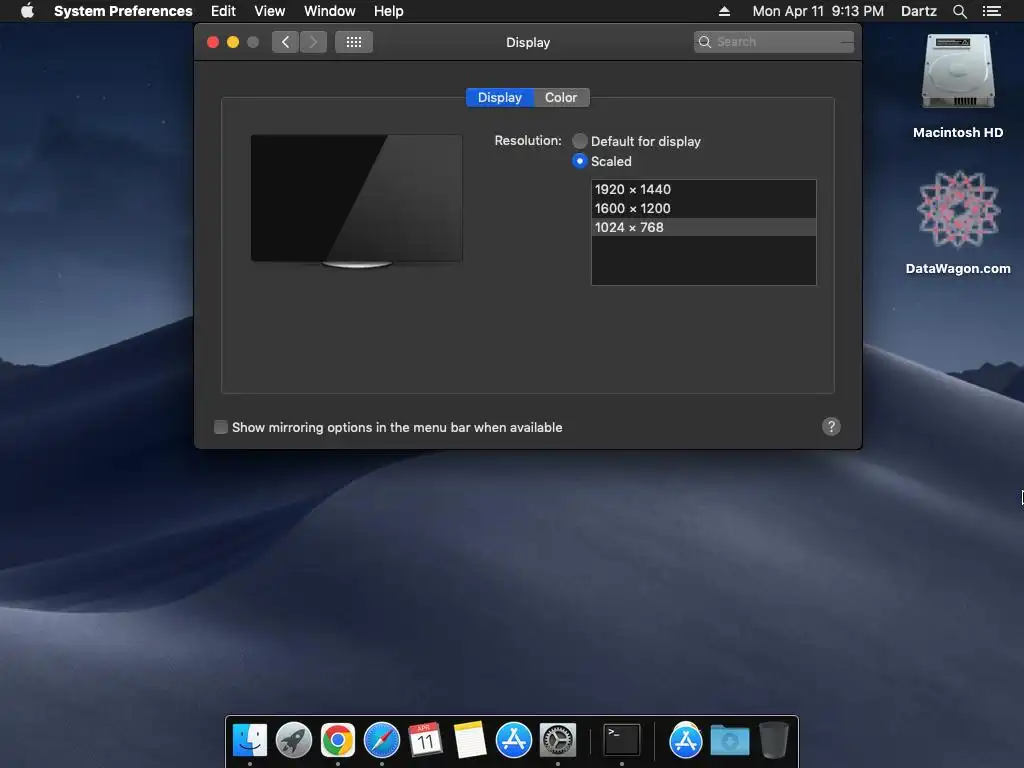Minimize the Display window yellow button
1024x768 pixels.
click(232, 42)
